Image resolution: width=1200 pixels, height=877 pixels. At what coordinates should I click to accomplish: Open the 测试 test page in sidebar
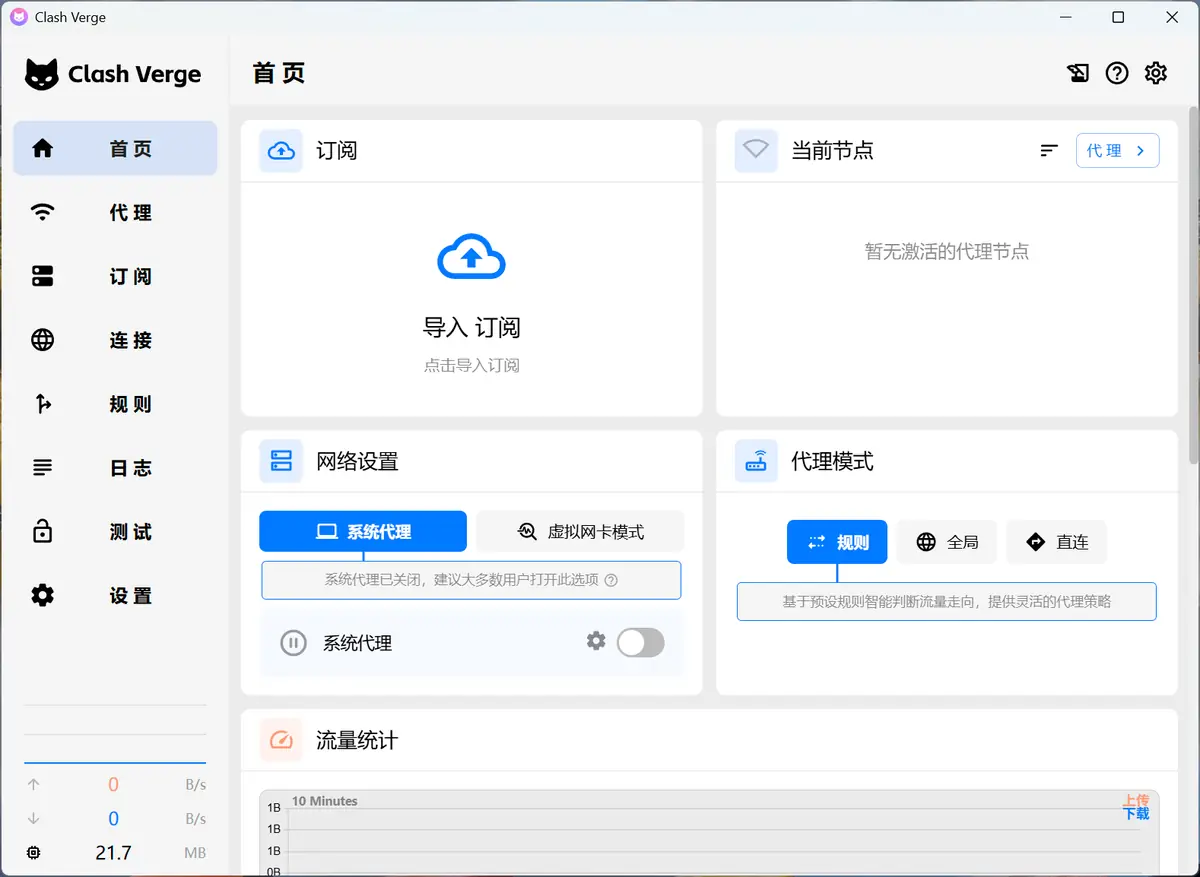click(x=115, y=532)
